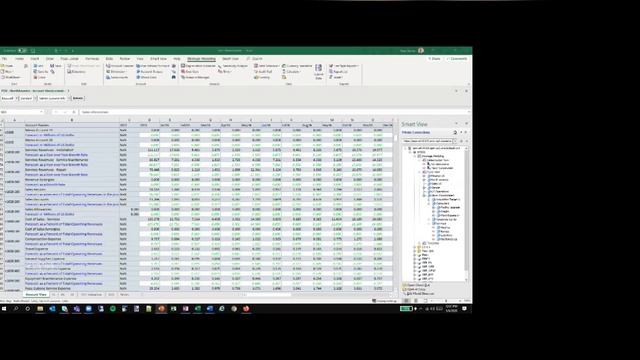
Task: Click the Scenarios ribbon icon
Action: (x=117, y=77)
